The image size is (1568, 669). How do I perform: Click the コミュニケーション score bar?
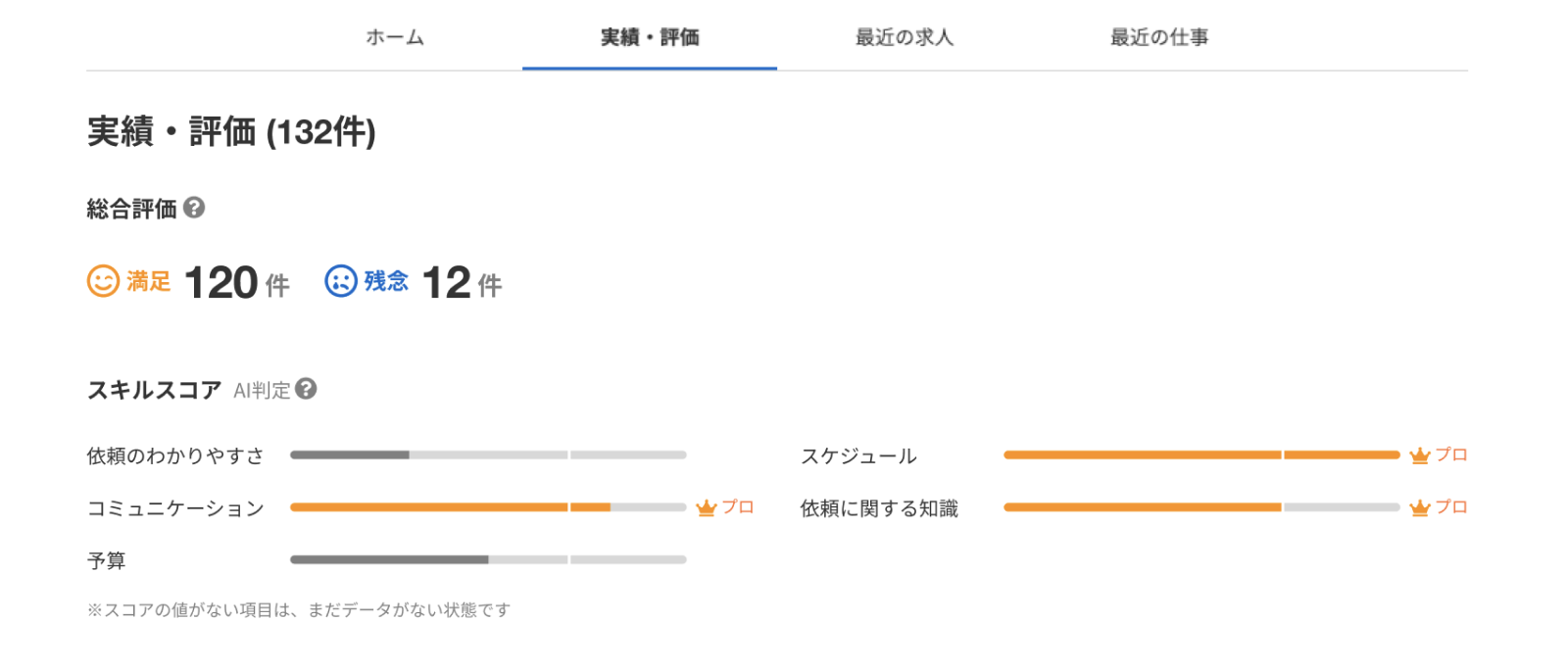tap(488, 507)
